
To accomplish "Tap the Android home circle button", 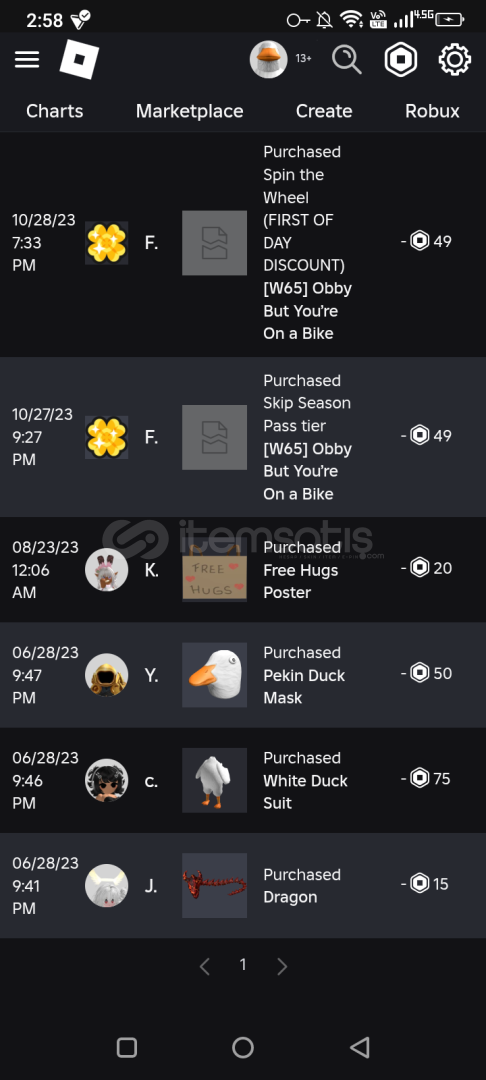I will (242, 1047).
